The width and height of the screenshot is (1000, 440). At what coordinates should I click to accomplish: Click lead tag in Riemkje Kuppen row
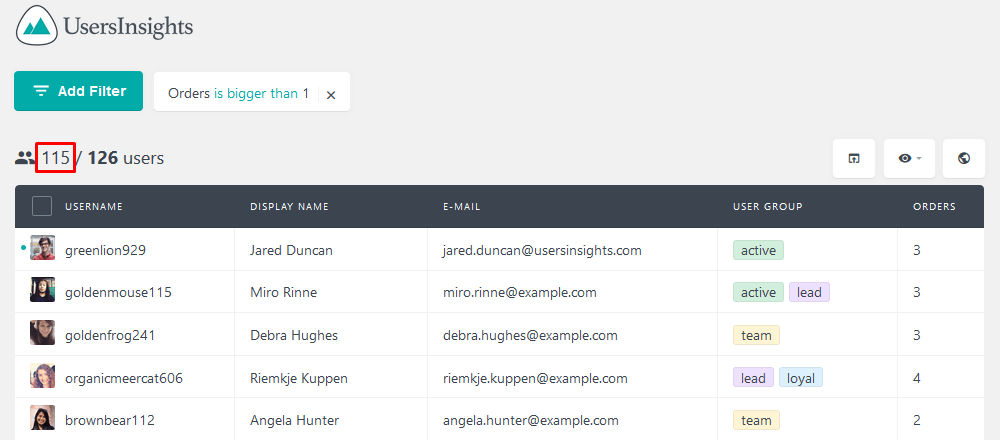(x=753, y=378)
